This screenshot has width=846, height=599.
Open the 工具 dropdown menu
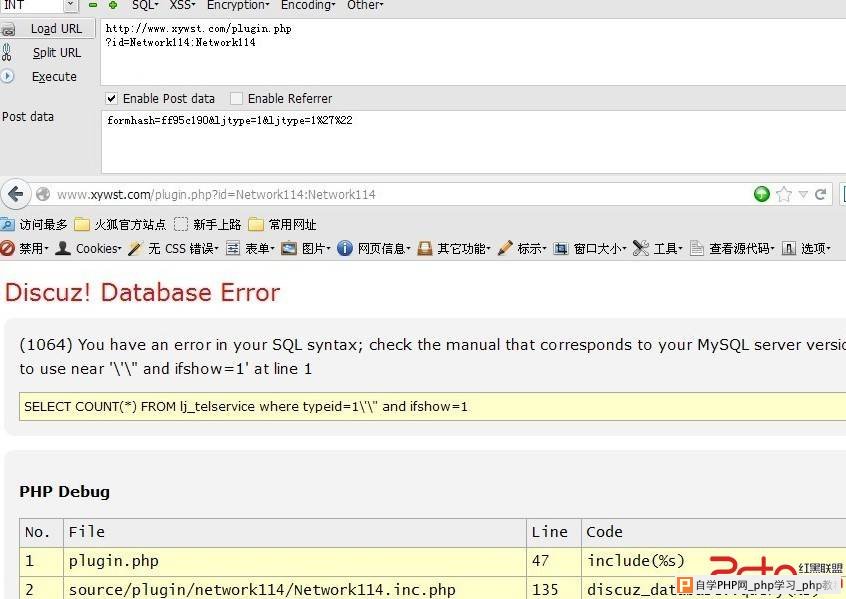(x=668, y=248)
